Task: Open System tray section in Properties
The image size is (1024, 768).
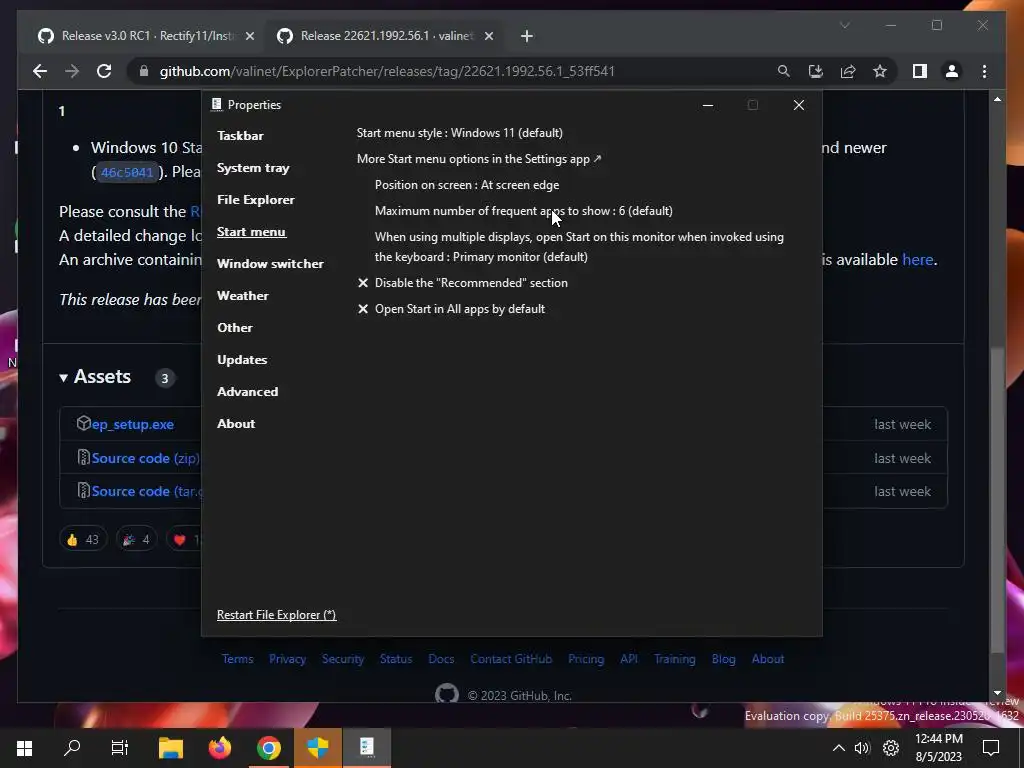Action: click(253, 168)
